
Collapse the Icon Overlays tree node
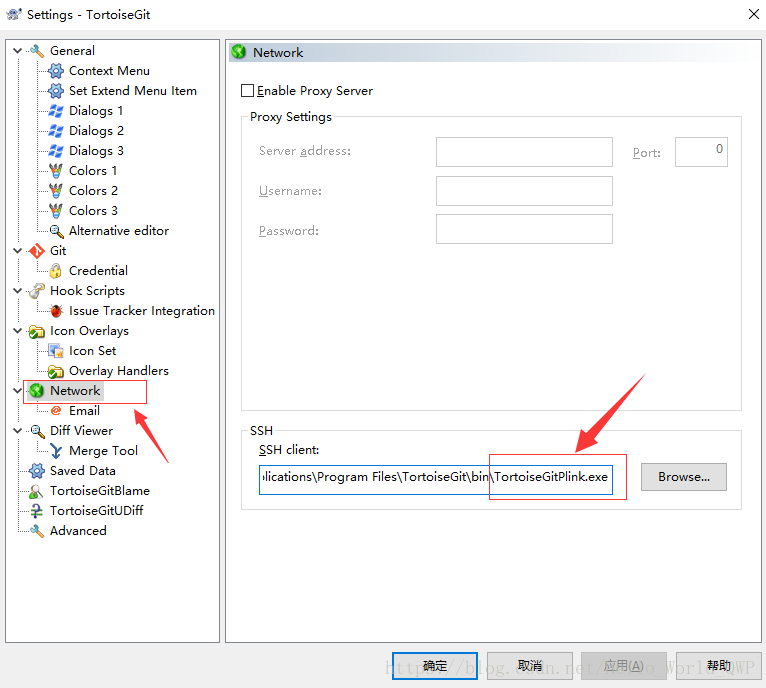click(x=18, y=331)
